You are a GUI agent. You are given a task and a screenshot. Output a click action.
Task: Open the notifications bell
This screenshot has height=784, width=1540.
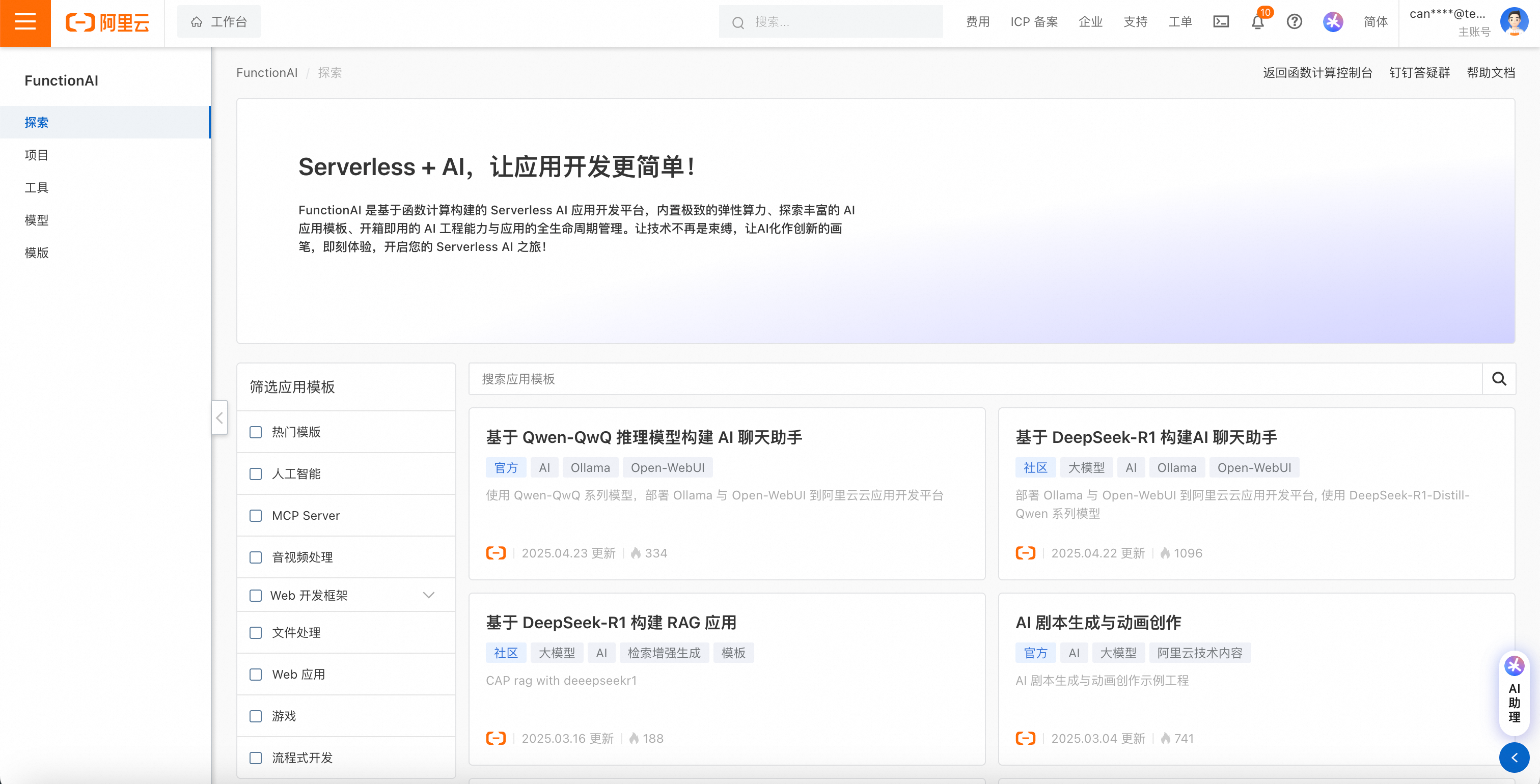coord(1257,23)
